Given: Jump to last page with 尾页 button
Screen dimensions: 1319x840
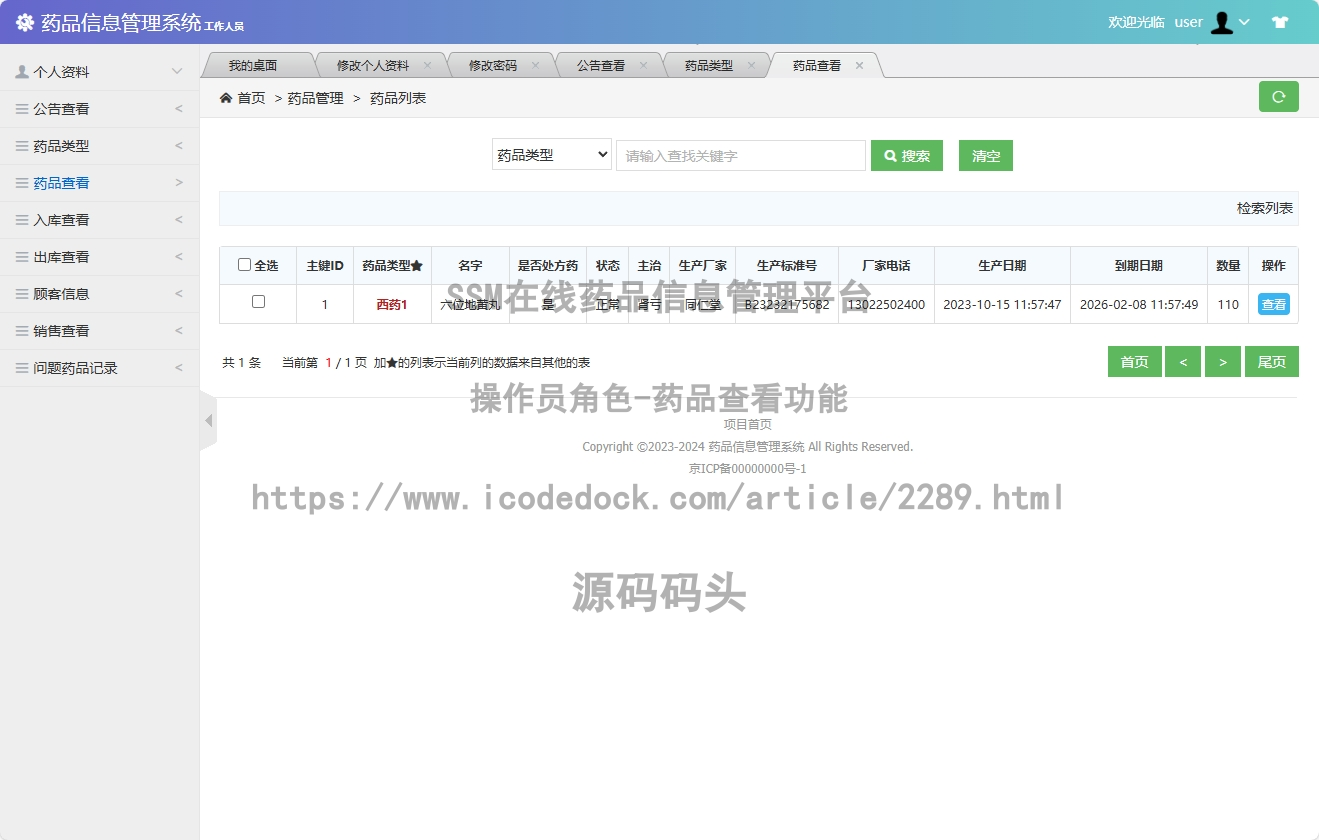Looking at the screenshot, I should tap(1272, 362).
